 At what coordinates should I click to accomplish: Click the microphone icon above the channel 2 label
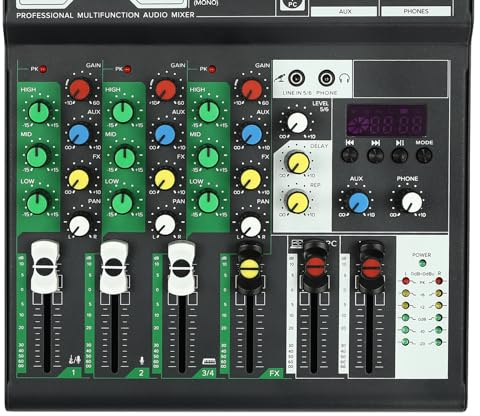[x=142, y=361]
